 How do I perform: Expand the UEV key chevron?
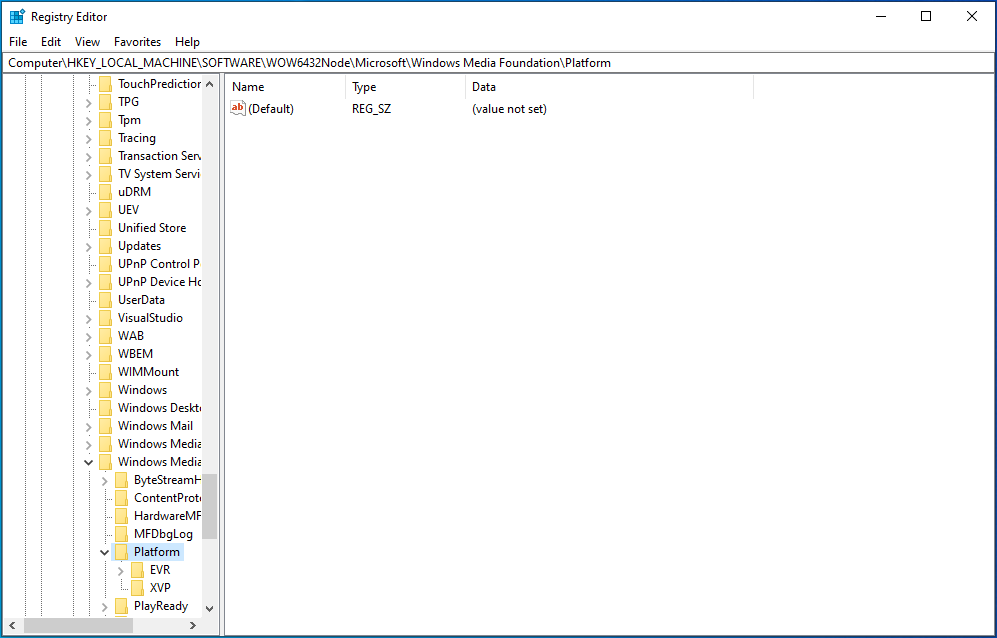[x=89, y=209]
